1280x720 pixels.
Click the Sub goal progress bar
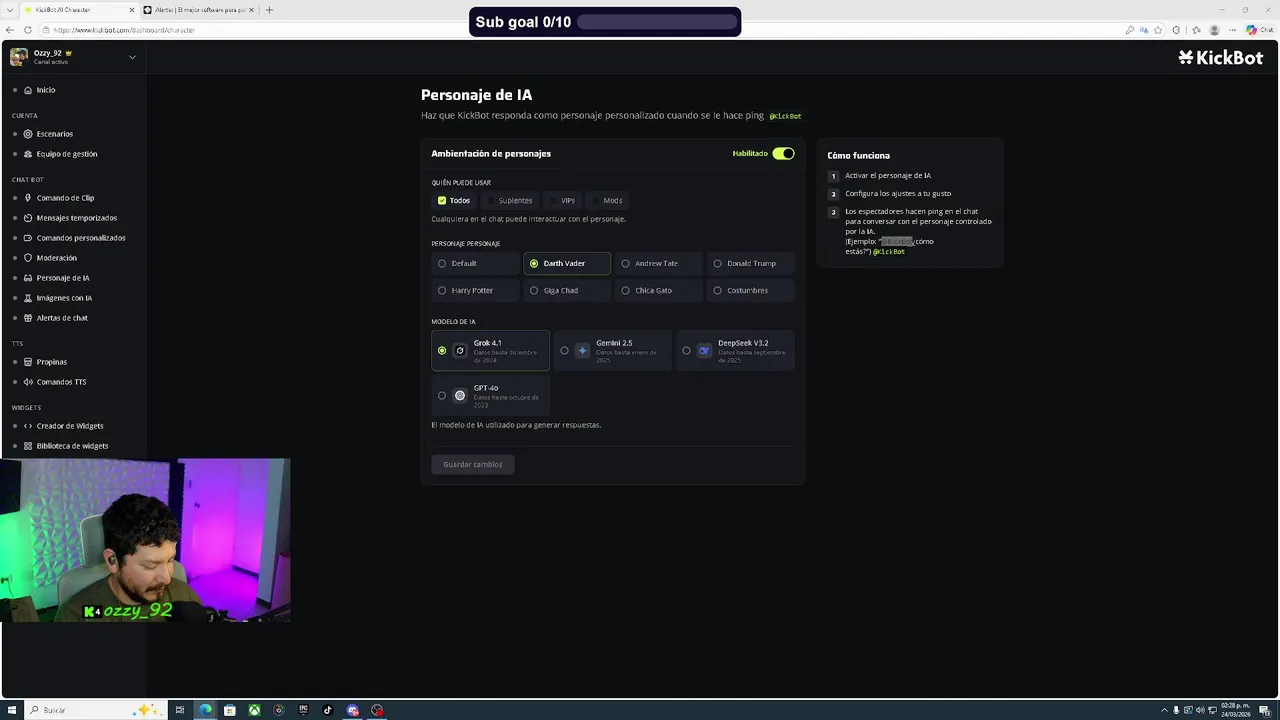pyautogui.click(x=656, y=22)
